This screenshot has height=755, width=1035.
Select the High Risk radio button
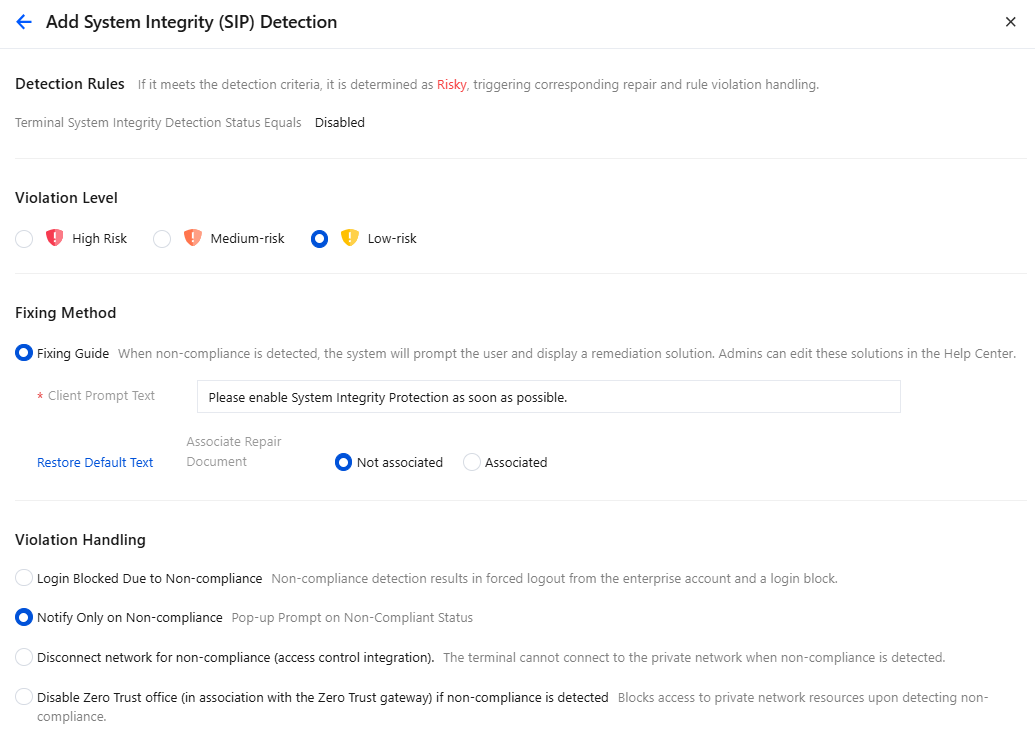point(24,238)
